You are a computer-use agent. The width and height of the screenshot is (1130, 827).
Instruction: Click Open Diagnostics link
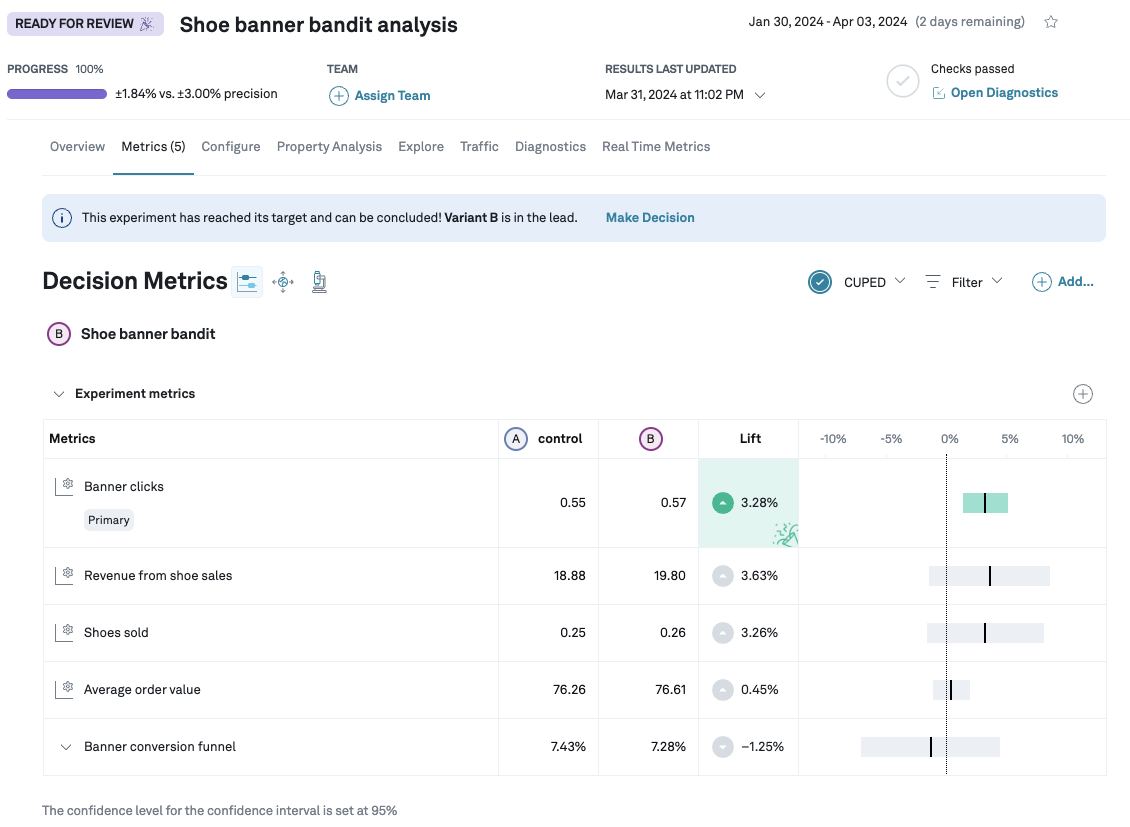tap(1004, 93)
